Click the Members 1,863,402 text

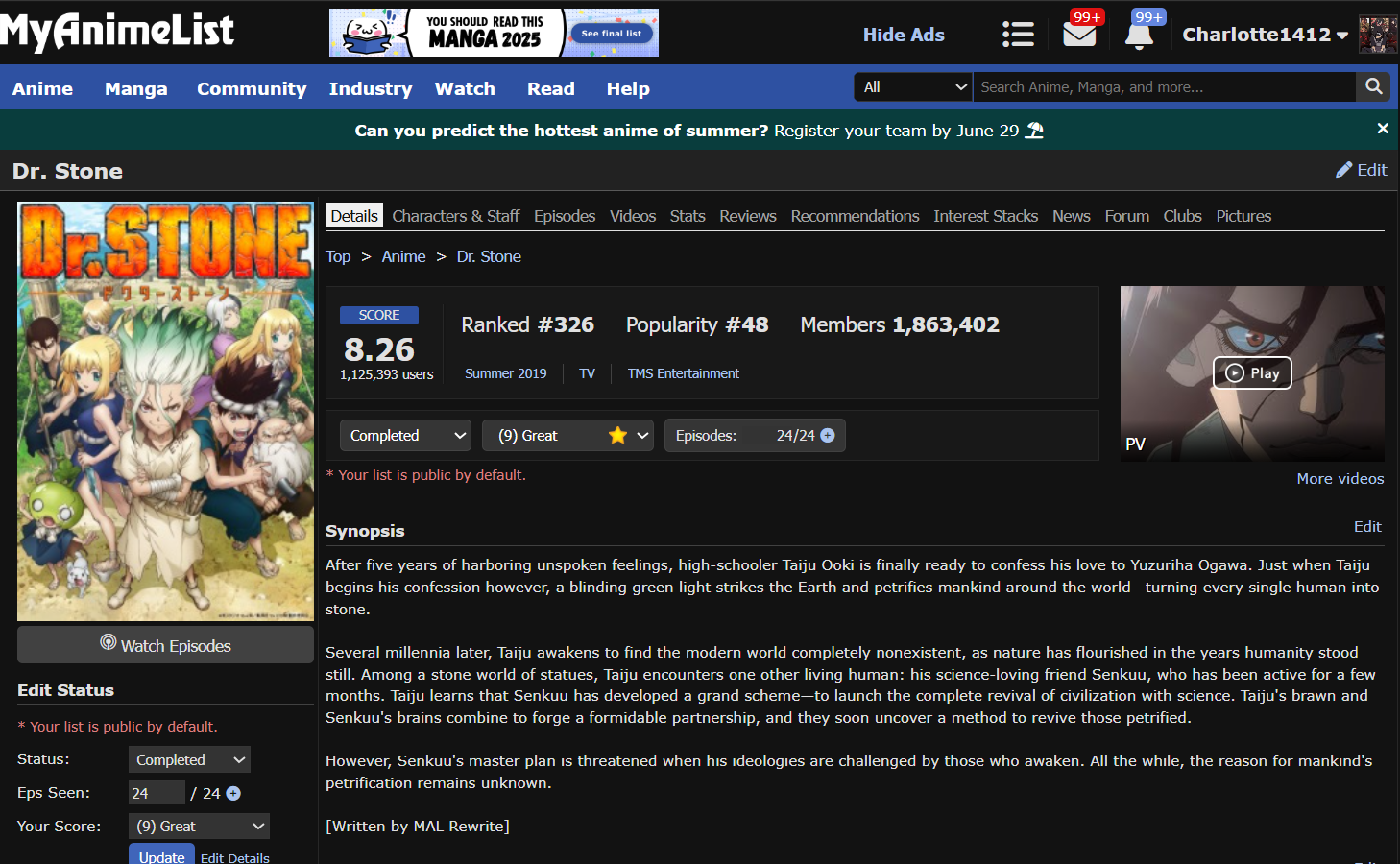[x=900, y=324]
